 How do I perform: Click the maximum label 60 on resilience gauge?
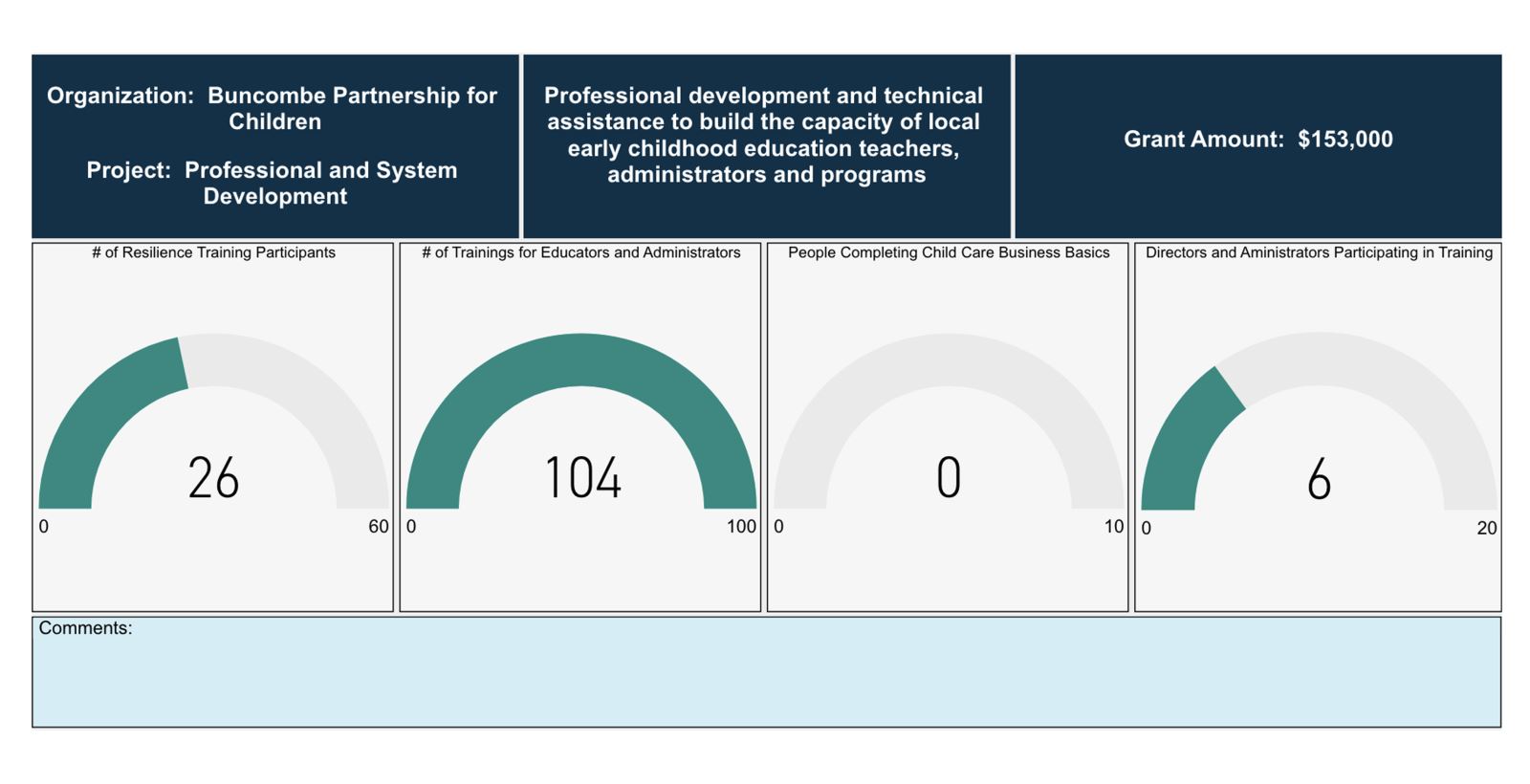click(379, 527)
